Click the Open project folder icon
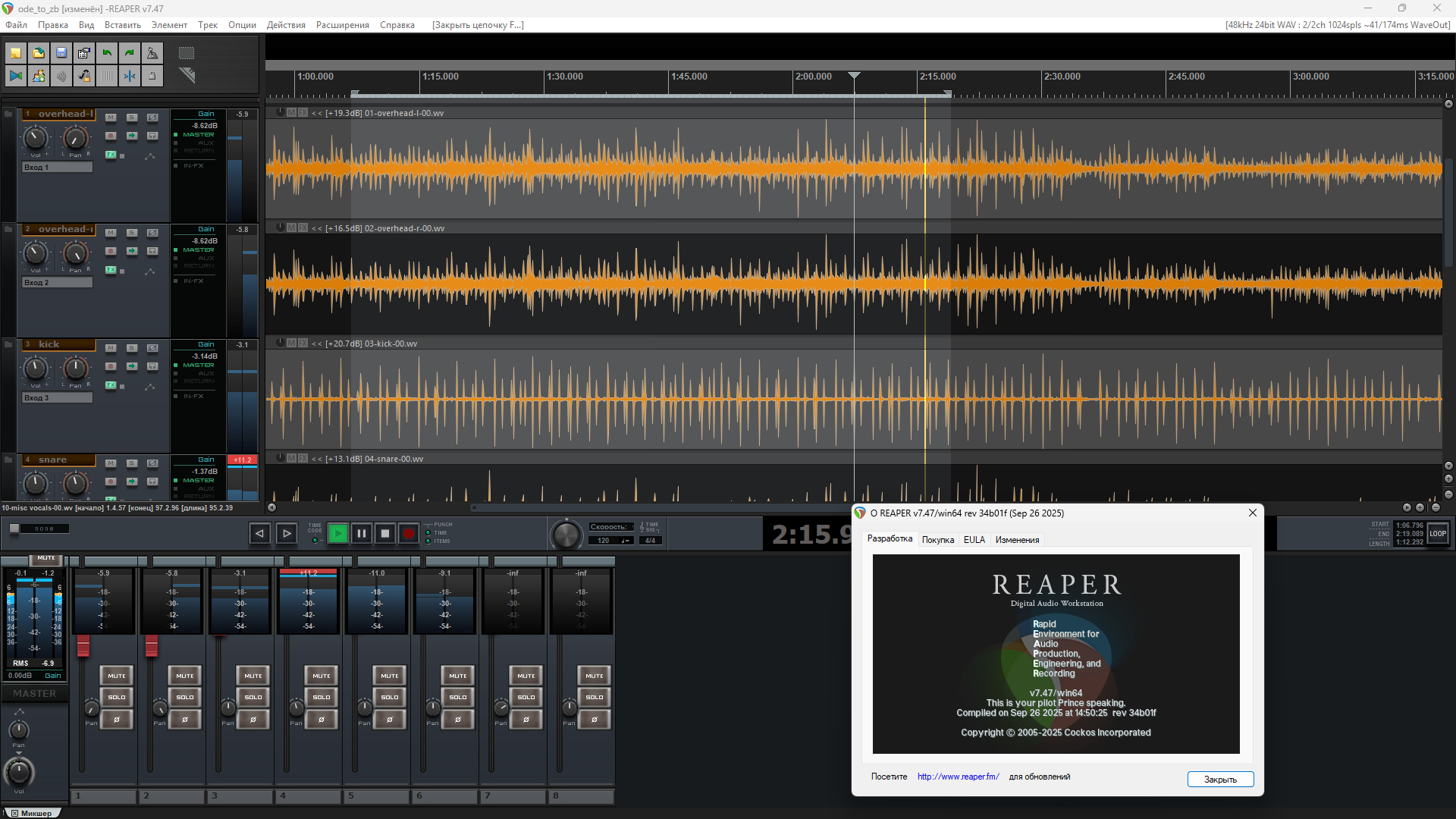Screen dimensions: 1456x819 [x=39, y=53]
